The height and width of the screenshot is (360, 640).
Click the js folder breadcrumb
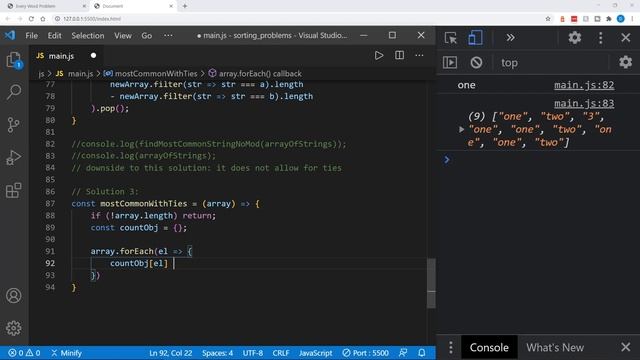(41, 74)
